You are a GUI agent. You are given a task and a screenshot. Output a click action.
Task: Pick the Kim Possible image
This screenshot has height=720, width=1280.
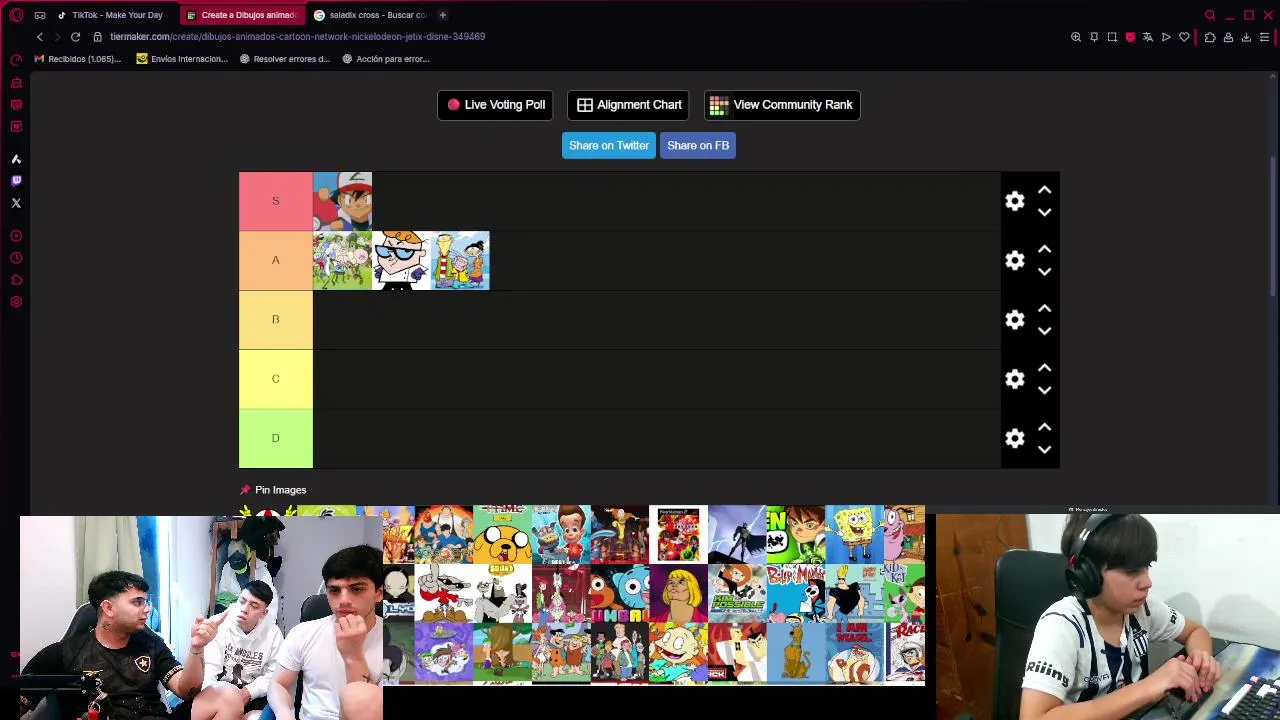(737, 593)
